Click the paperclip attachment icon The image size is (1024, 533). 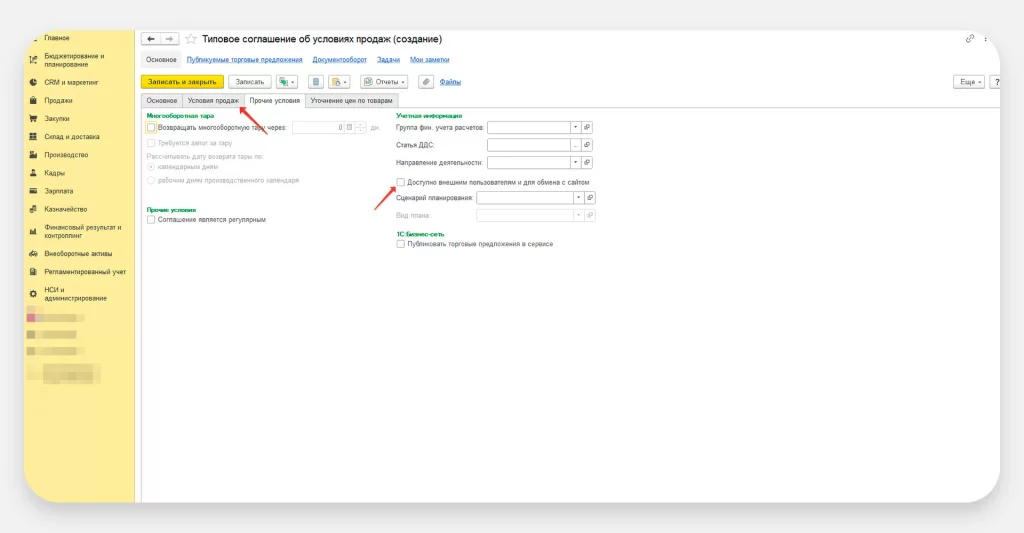pyautogui.click(x=425, y=81)
